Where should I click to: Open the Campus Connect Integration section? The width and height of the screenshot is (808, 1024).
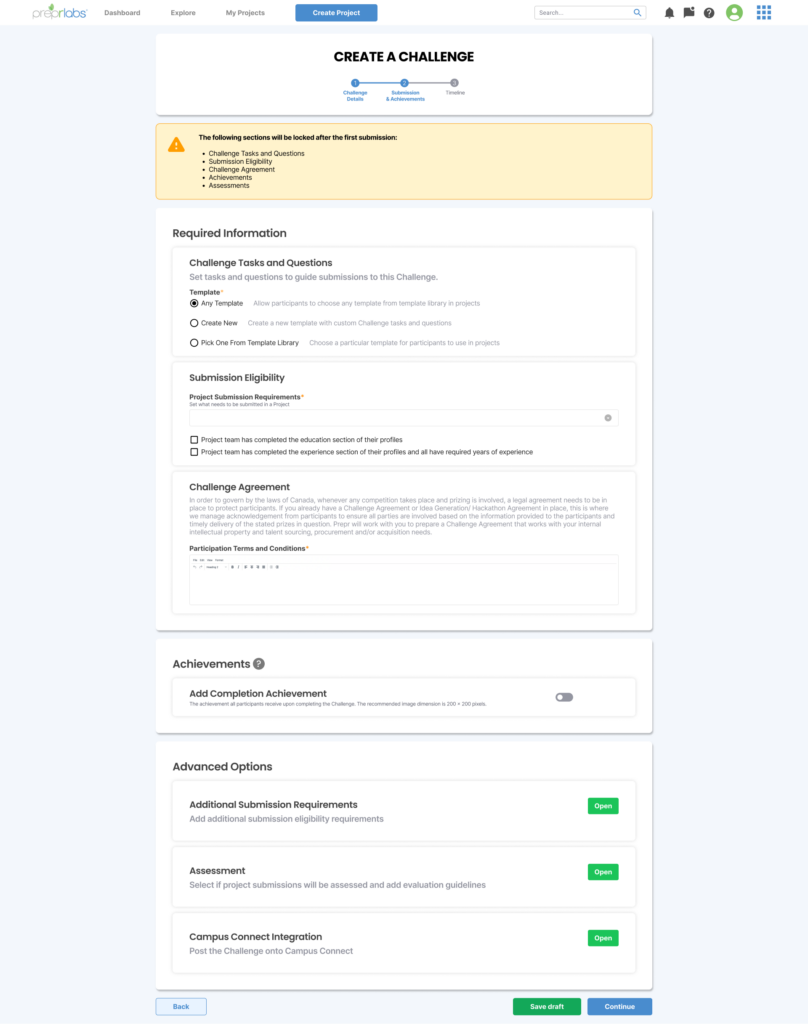(x=603, y=938)
